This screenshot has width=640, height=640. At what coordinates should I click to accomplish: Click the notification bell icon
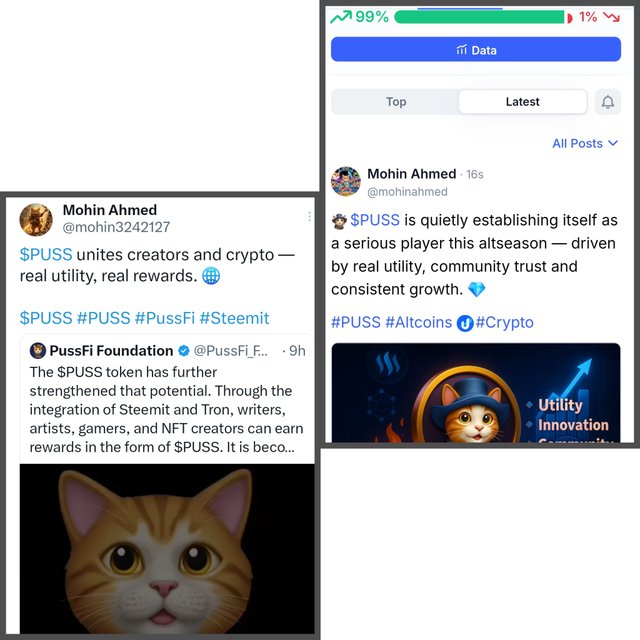608,102
